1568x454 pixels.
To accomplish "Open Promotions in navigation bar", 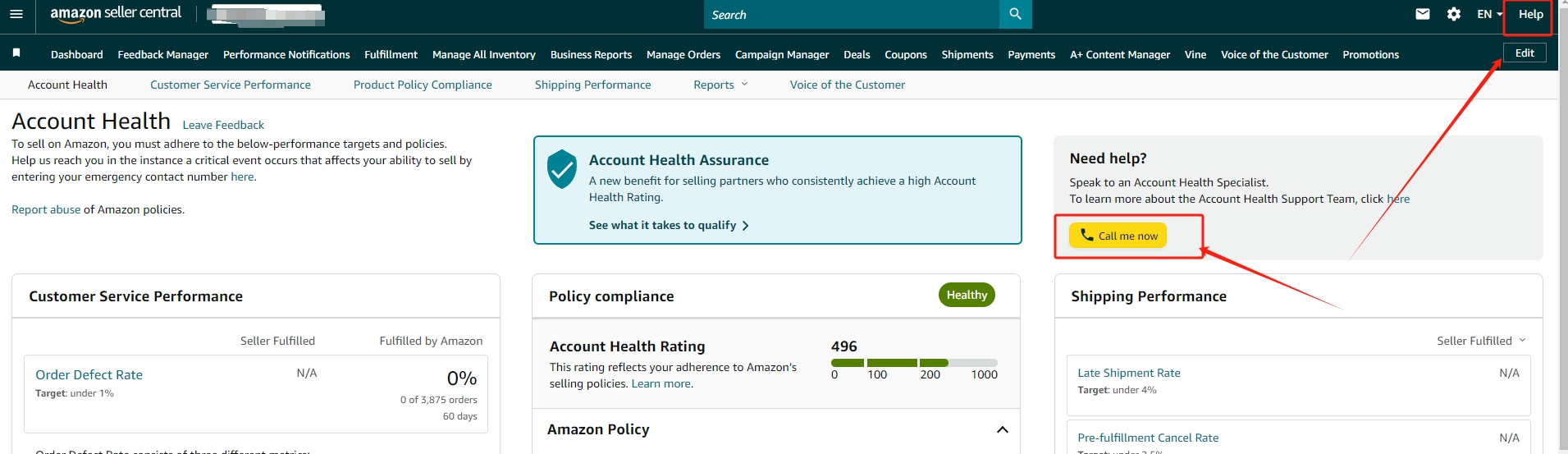I will pyautogui.click(x=1370, y=55).
